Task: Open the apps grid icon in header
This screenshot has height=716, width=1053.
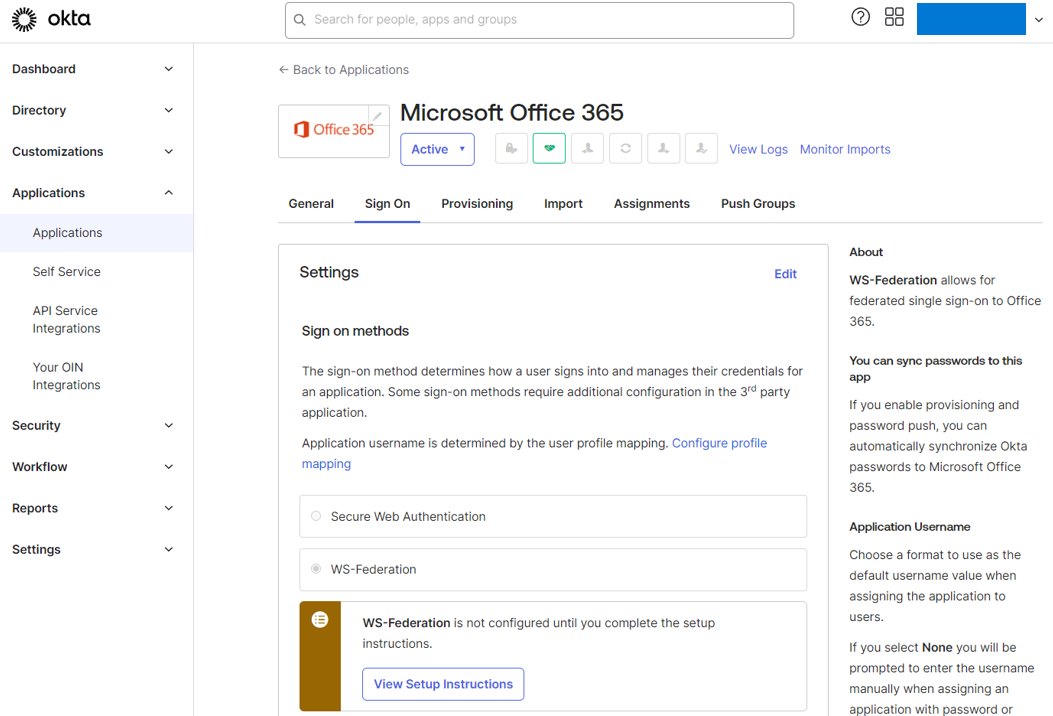Action: pos(895,17)
